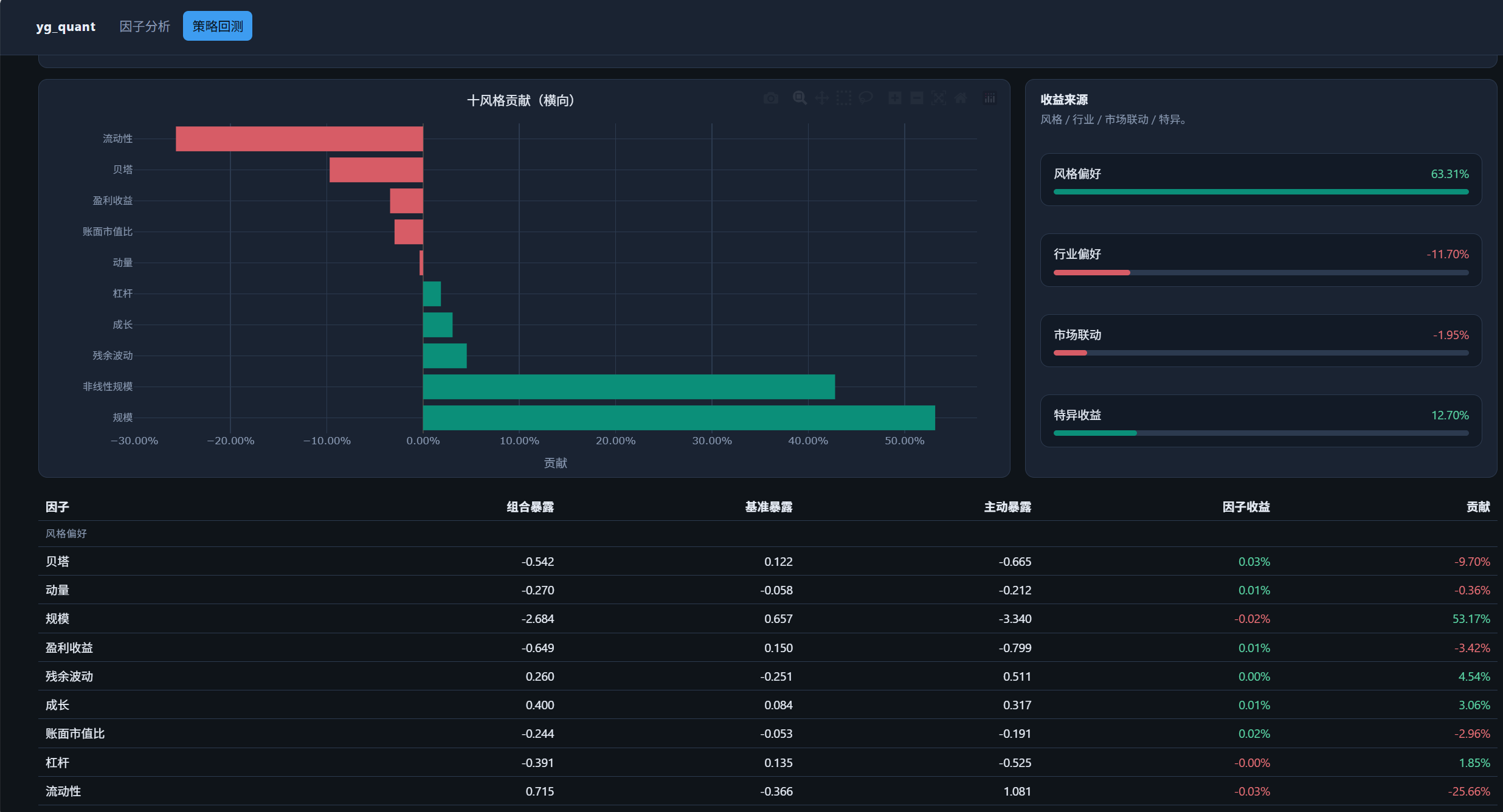Screen dimensions: 1503x812
Task: Click the 基准暴露 column header
Action: pyautogui.click(x=769, y=507)
